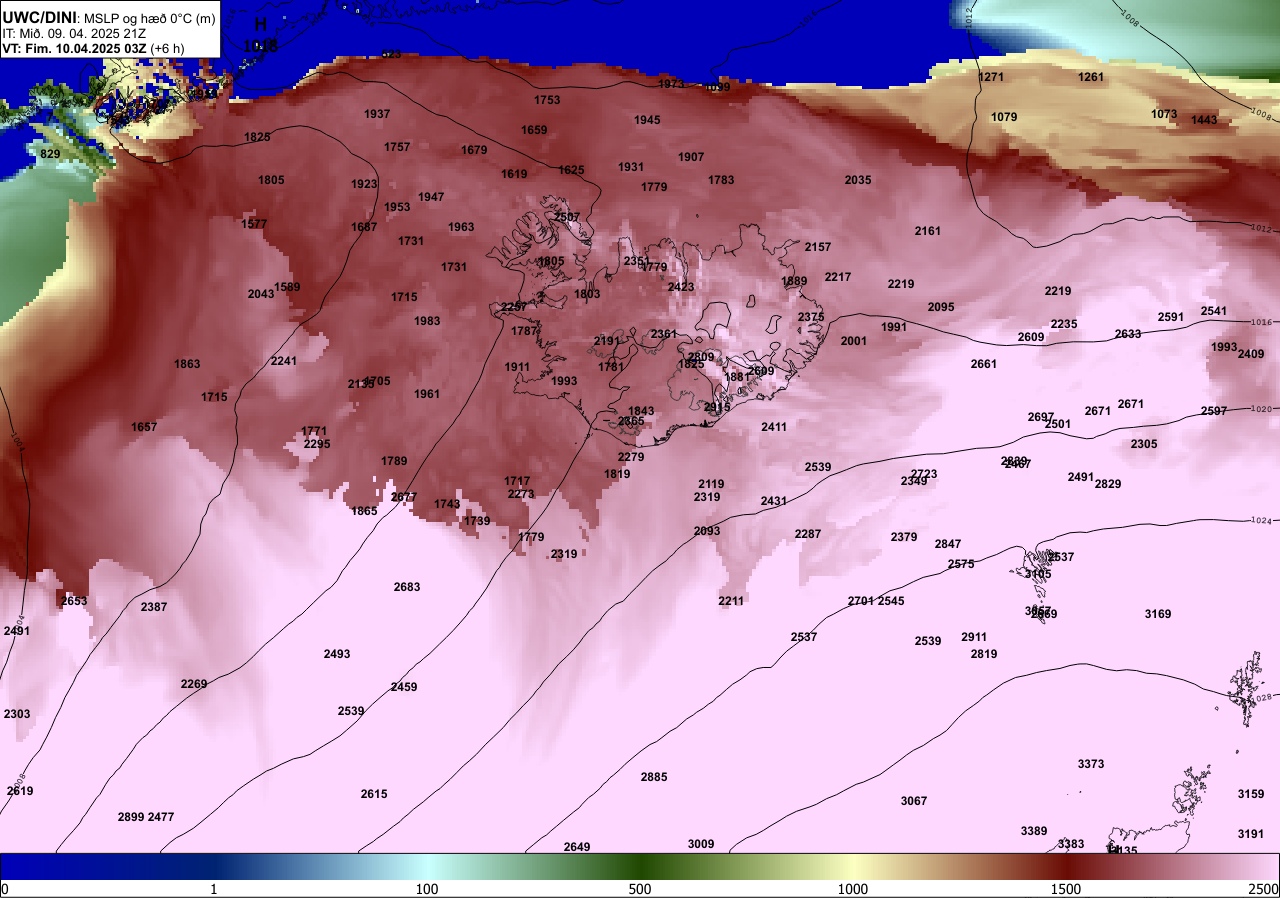Click the H high-pressure marker
The height and width of the screenshot is (898, 1280).
(x=261, y=23)
